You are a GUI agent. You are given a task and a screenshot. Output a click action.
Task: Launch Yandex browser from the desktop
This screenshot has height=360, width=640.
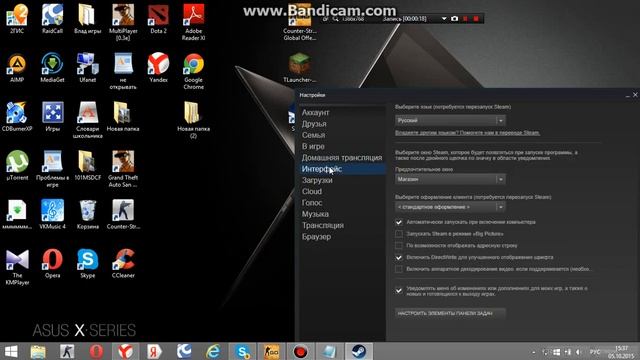coord(158,68)
